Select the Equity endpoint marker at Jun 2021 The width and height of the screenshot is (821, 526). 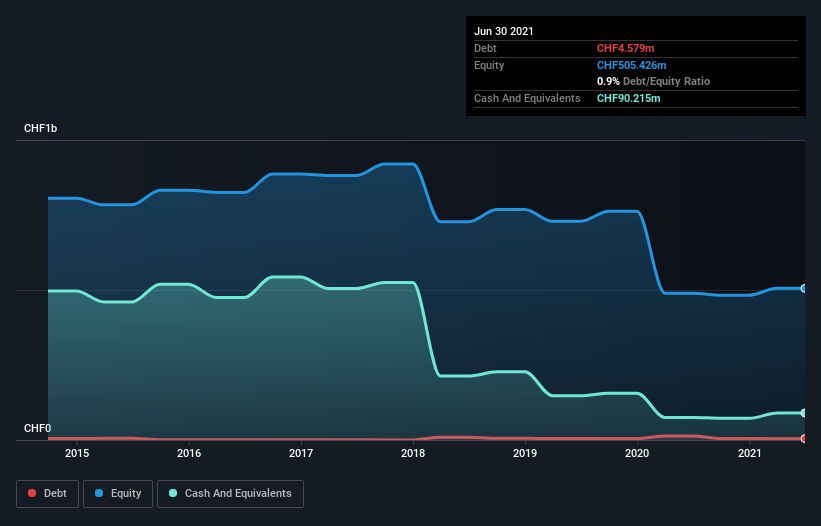click(804, 288)
